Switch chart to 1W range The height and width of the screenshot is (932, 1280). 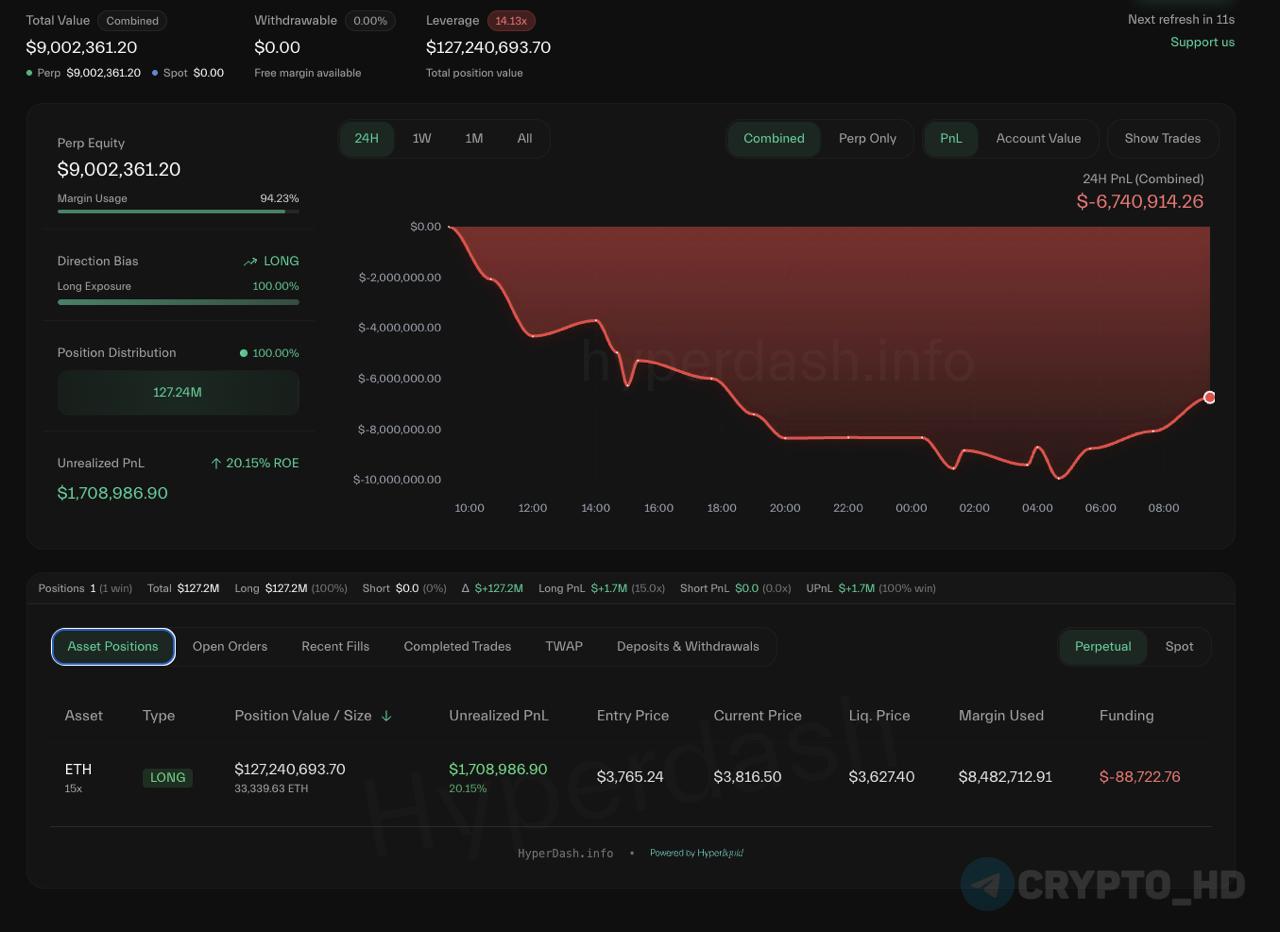[422, 138]
